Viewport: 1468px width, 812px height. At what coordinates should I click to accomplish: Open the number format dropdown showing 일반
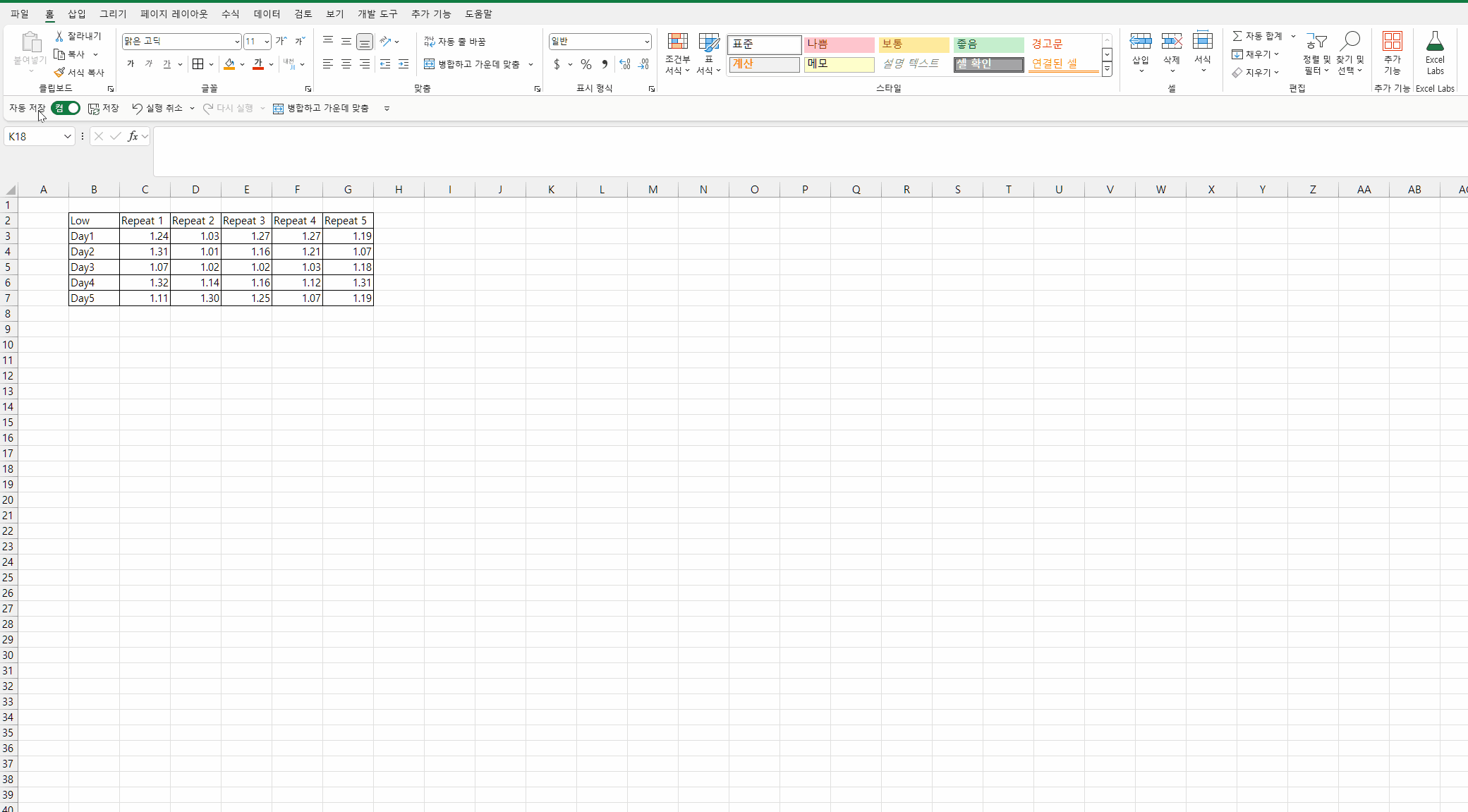[646, 42]
